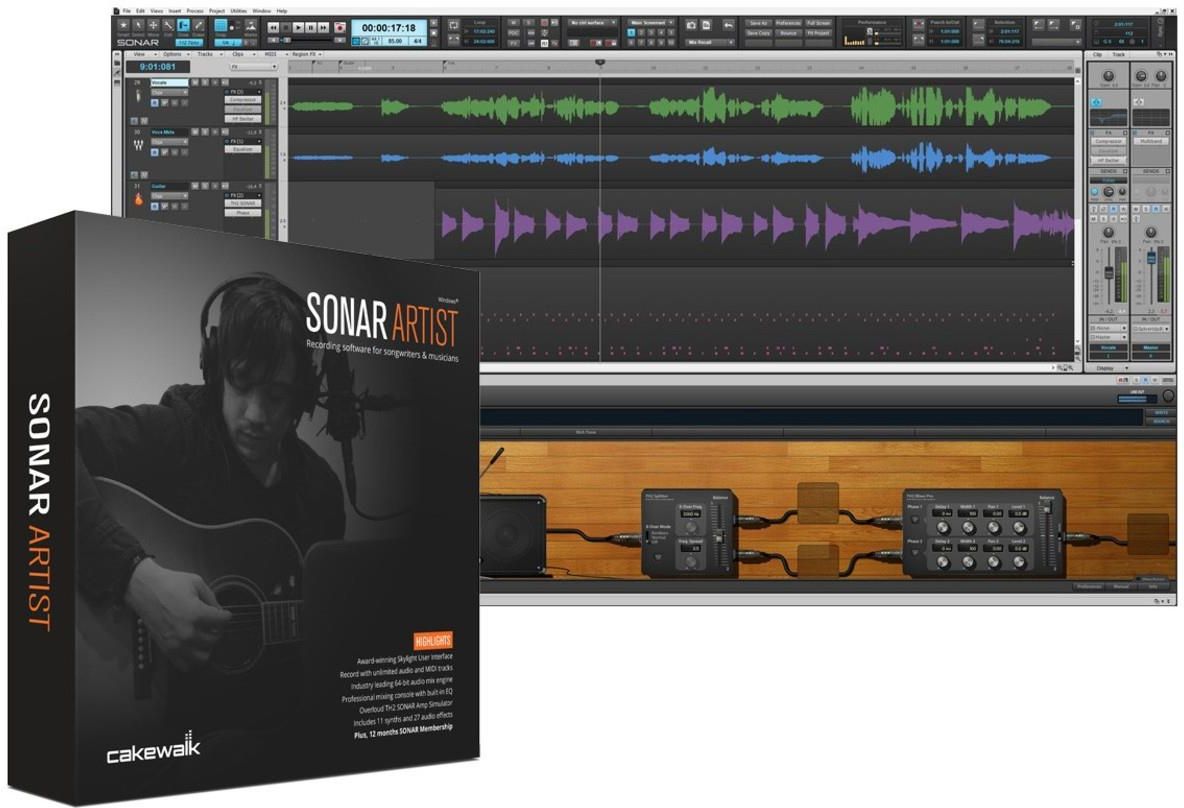The width and height of the screenshot is (1184, 808).
Task: Click the Pause transport button
Action: (x=311, y=28)
